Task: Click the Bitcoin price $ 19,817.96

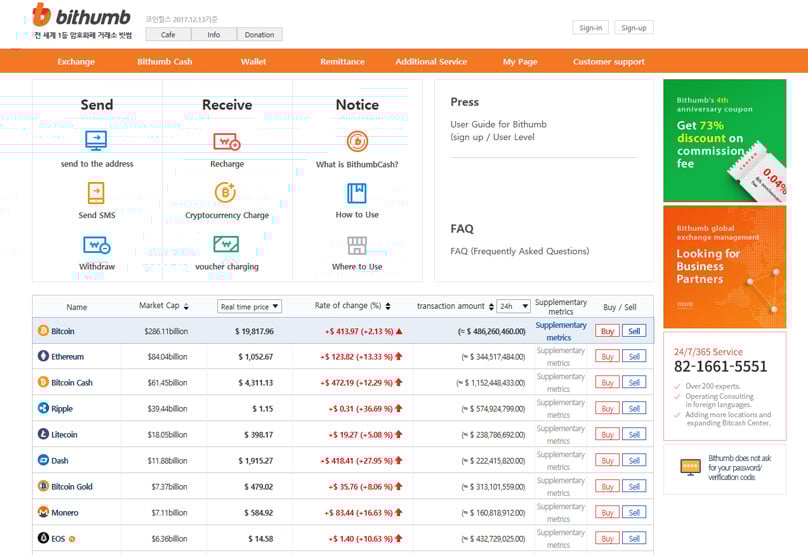Action: 254,331
